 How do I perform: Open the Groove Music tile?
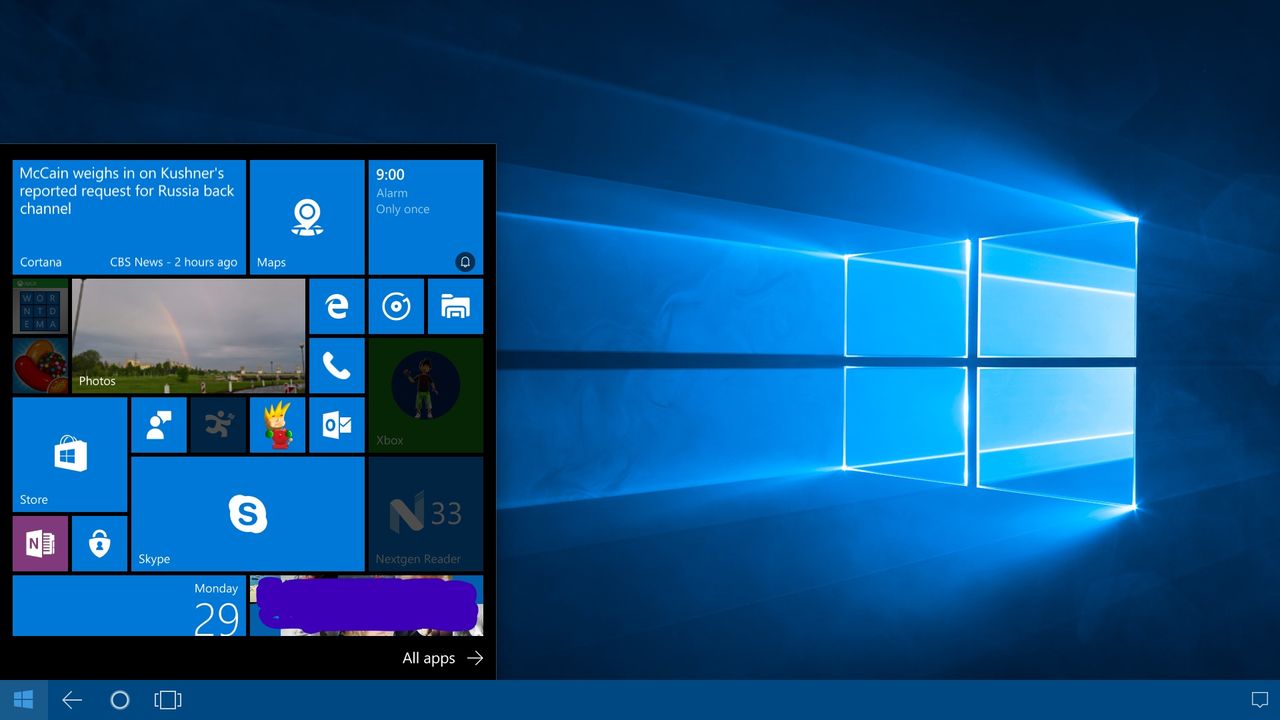pyautogui.click(x=396, y=306)
